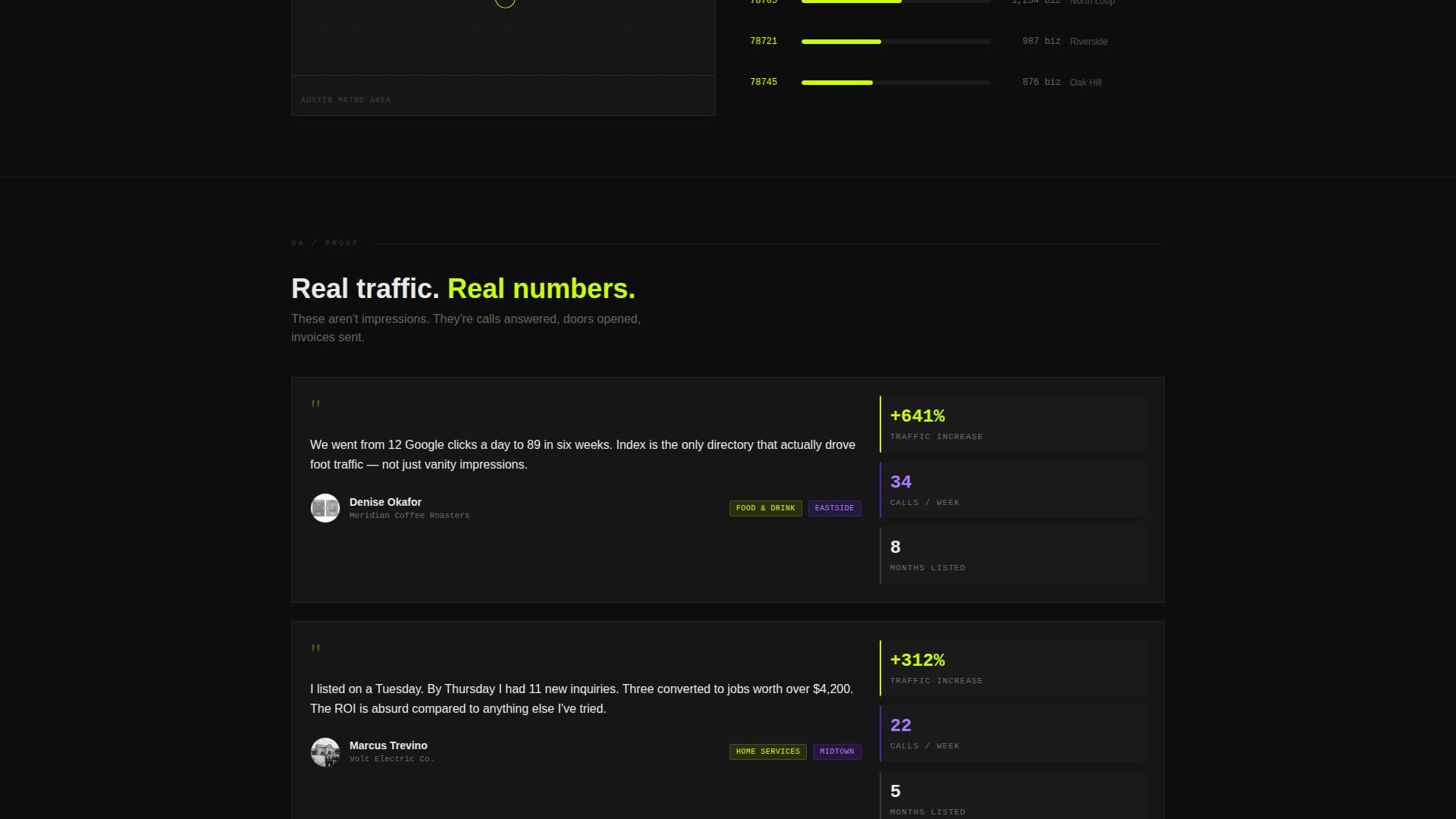This screenshot has width=1456, height=819.
Task: Click the '04 / PROOF' section label
Action: [x=325, y=243]
